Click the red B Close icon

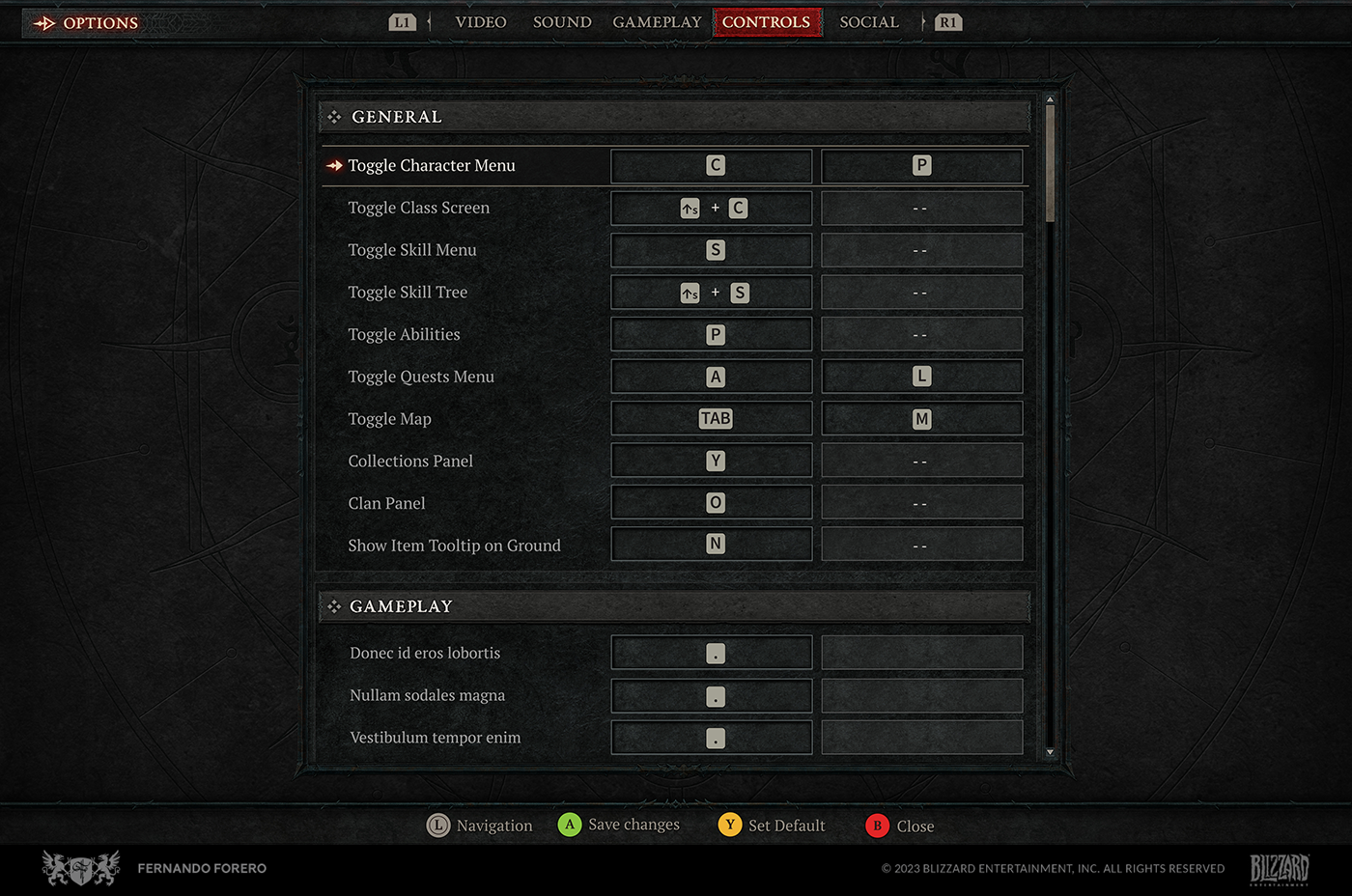(x=877, y=826)
